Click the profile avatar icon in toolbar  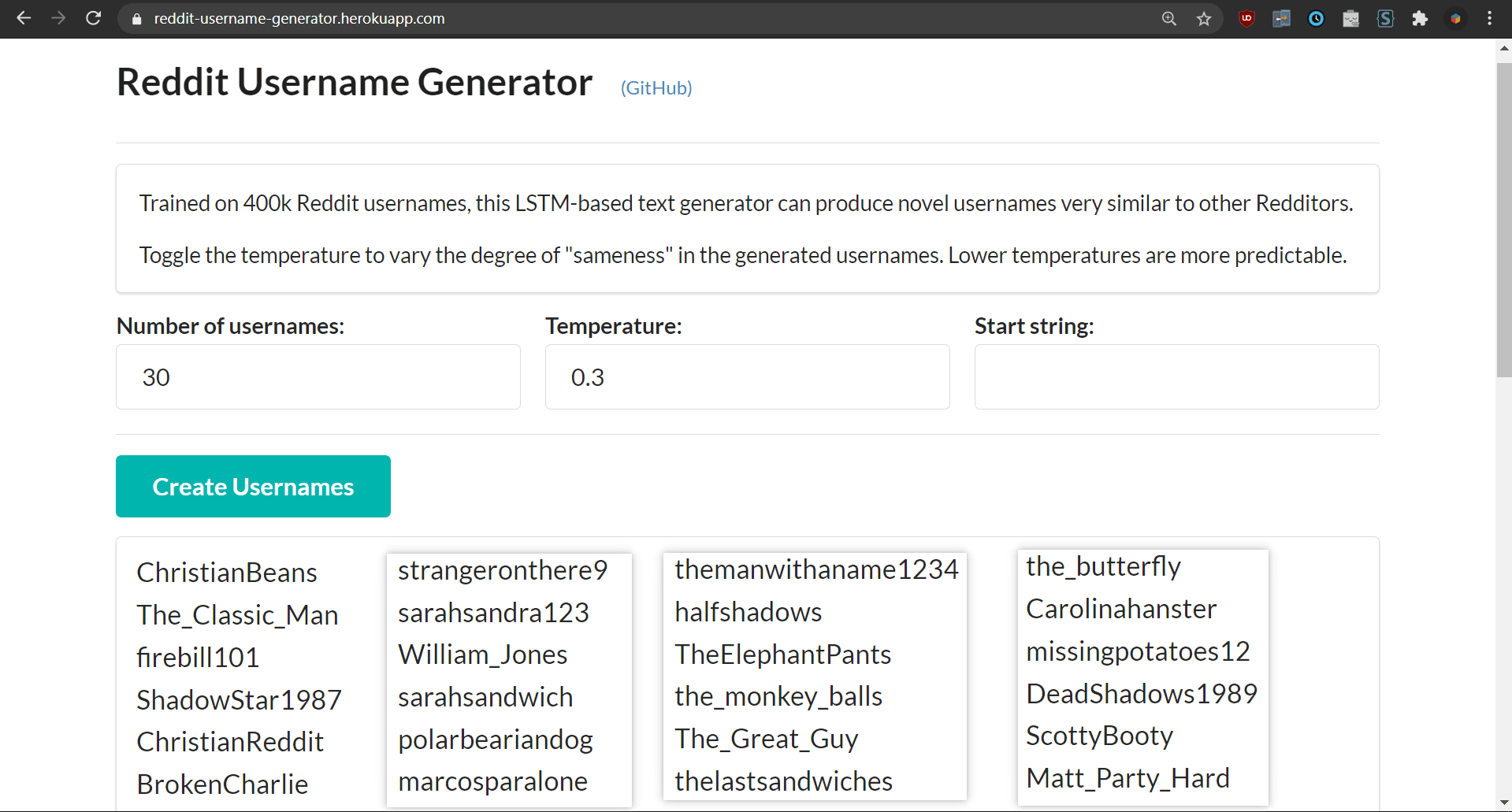(1455, 19)
